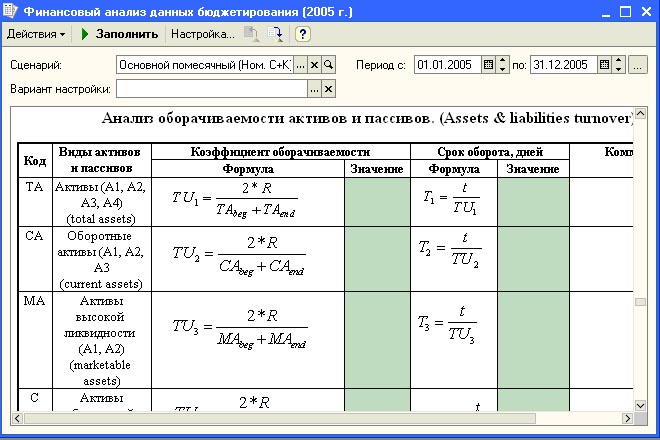Click vertical scrollbar down arrow
The width and height of the screenshot is (660, 440).
pos(640,405)
